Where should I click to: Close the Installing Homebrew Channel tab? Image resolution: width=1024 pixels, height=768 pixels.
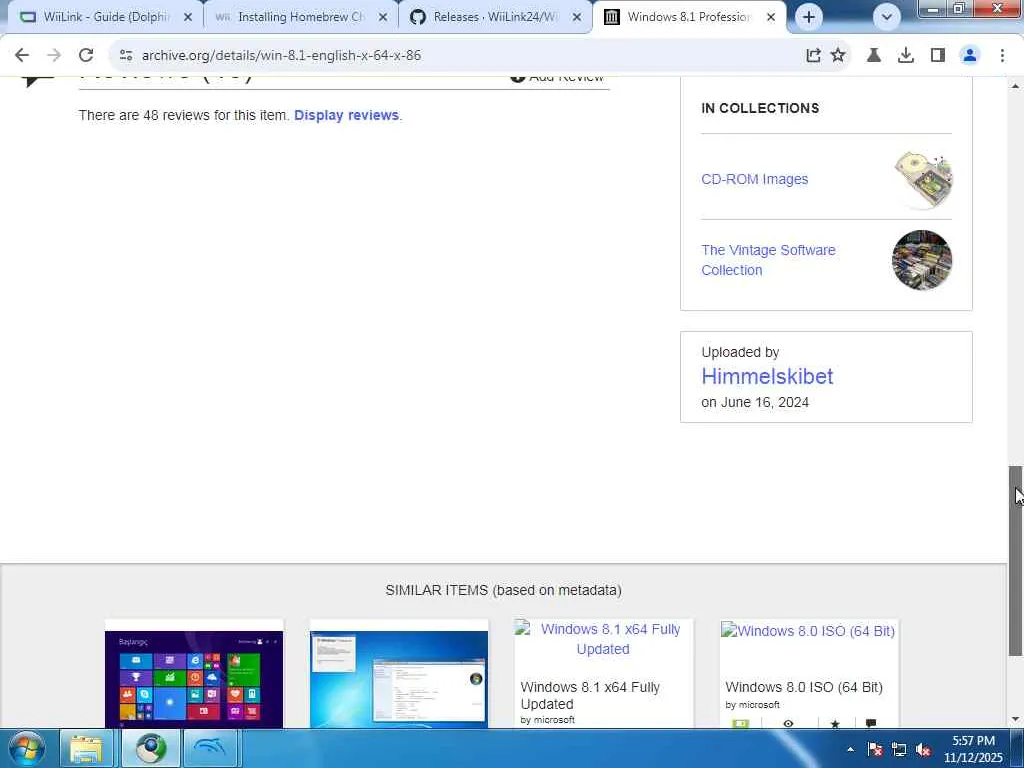(x=383, y=18)
